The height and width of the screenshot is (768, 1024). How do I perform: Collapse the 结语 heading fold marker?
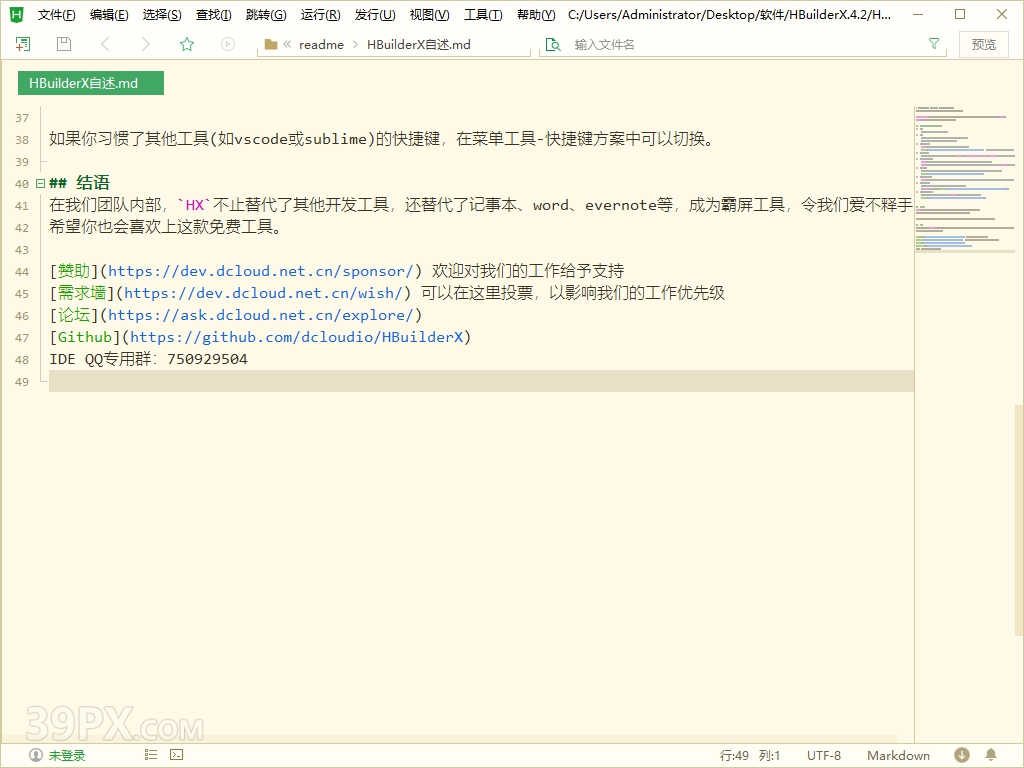(x=40, y=184)
